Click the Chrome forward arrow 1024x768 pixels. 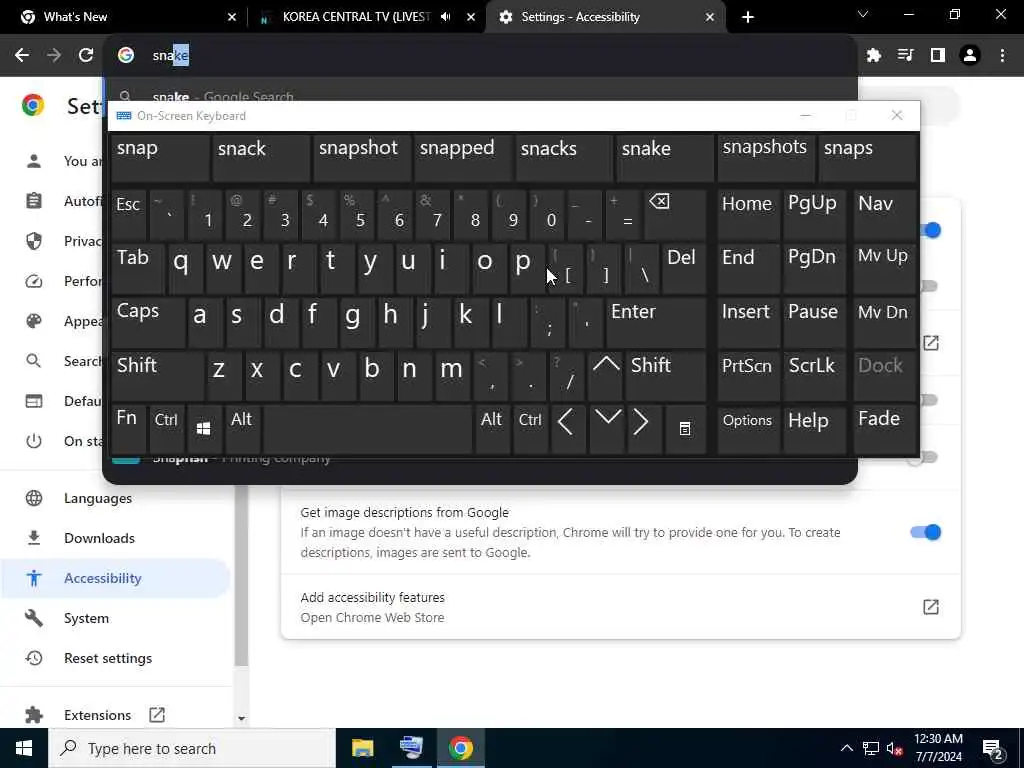[54, 56]
